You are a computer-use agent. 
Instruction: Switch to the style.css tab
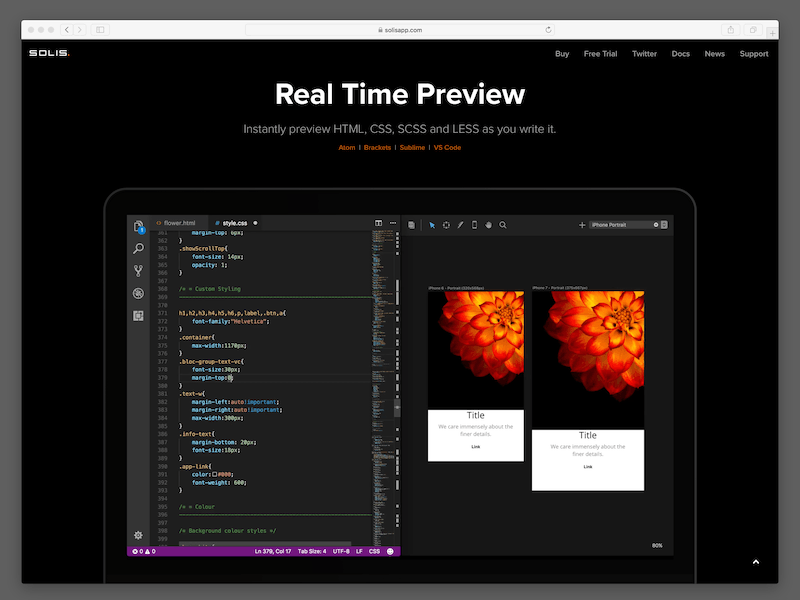click(234, 222)
